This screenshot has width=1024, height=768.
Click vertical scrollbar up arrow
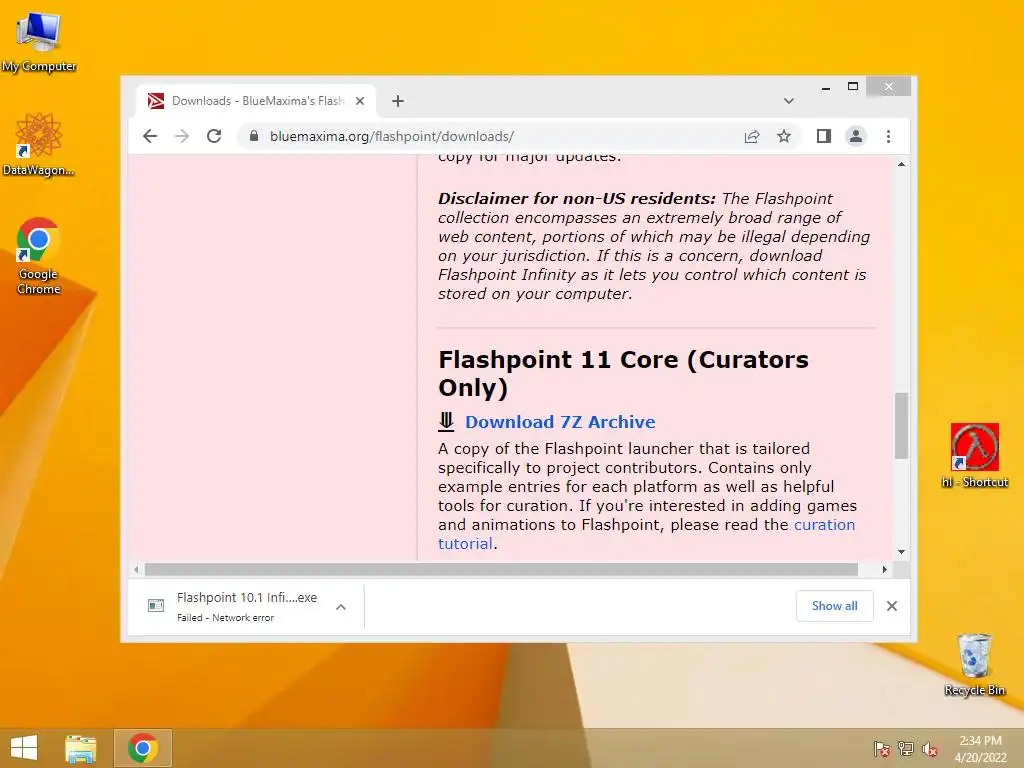901,164
